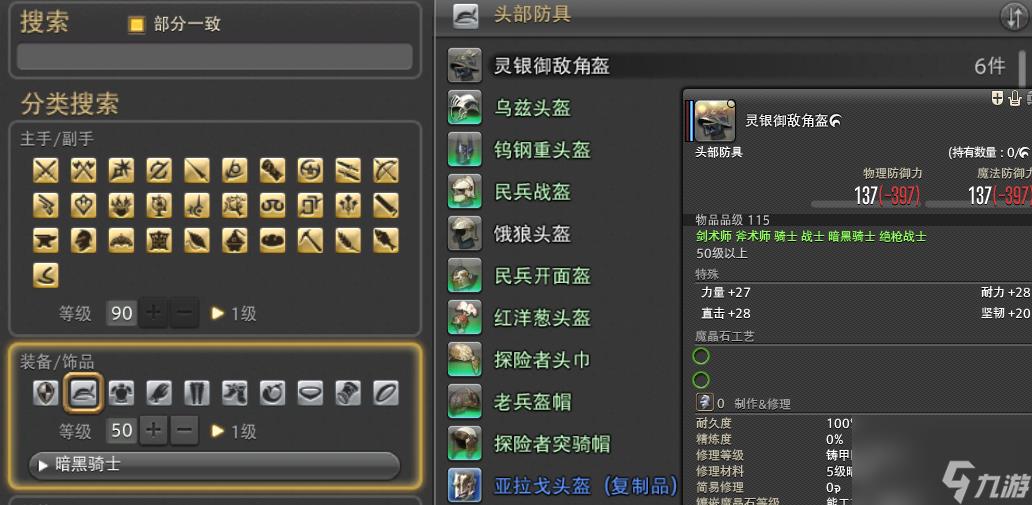Select the pickaxe miner tool icon
The height and width of the screenshot is (505, 1032).
click(310, 240)
